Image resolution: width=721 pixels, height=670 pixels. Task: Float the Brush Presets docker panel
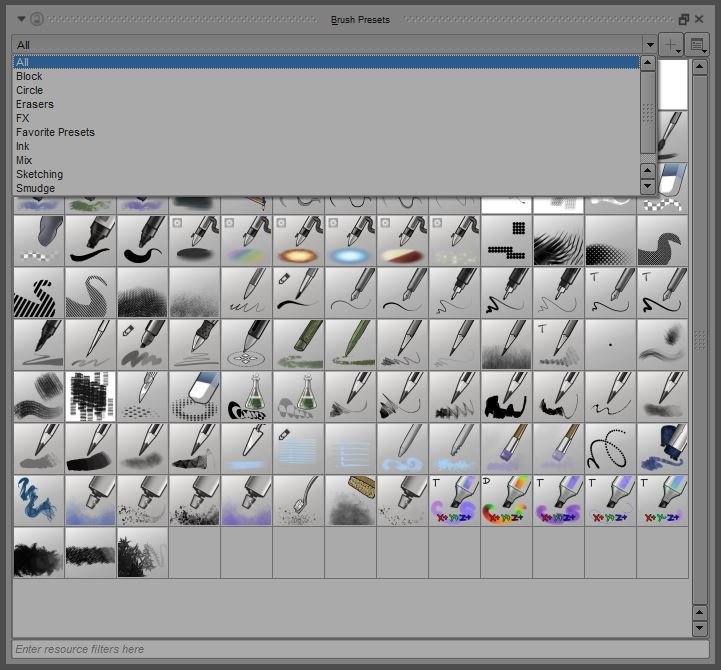point(684,19)
